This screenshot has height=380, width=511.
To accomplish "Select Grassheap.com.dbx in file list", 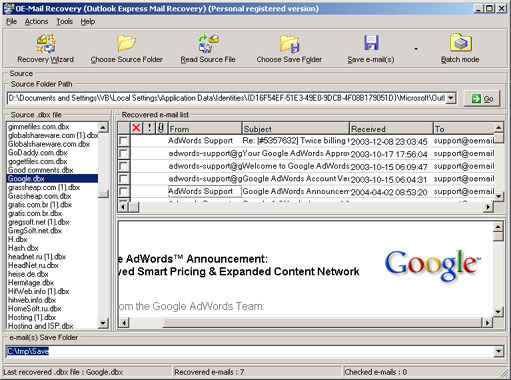I will 40,196.
